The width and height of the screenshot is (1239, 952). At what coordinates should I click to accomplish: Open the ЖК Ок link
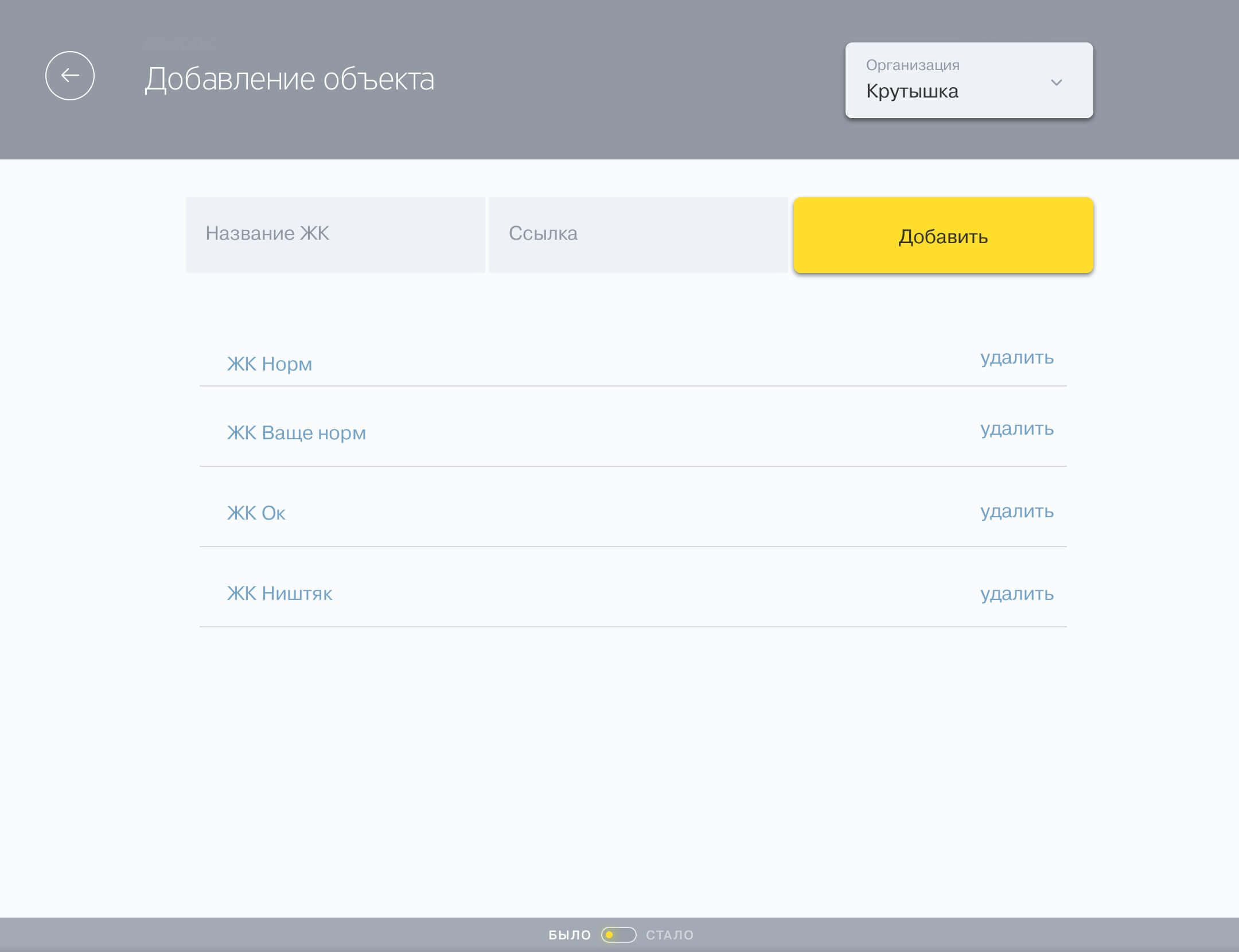click(x=256, y=513)
